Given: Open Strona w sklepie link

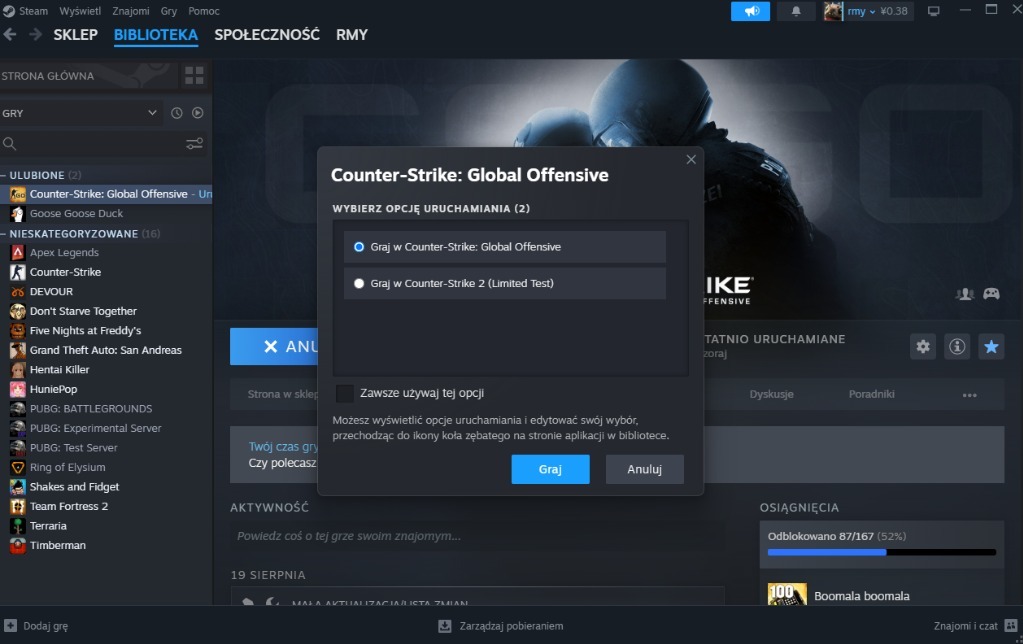Looking at the screenshot, I should (282, 394).
